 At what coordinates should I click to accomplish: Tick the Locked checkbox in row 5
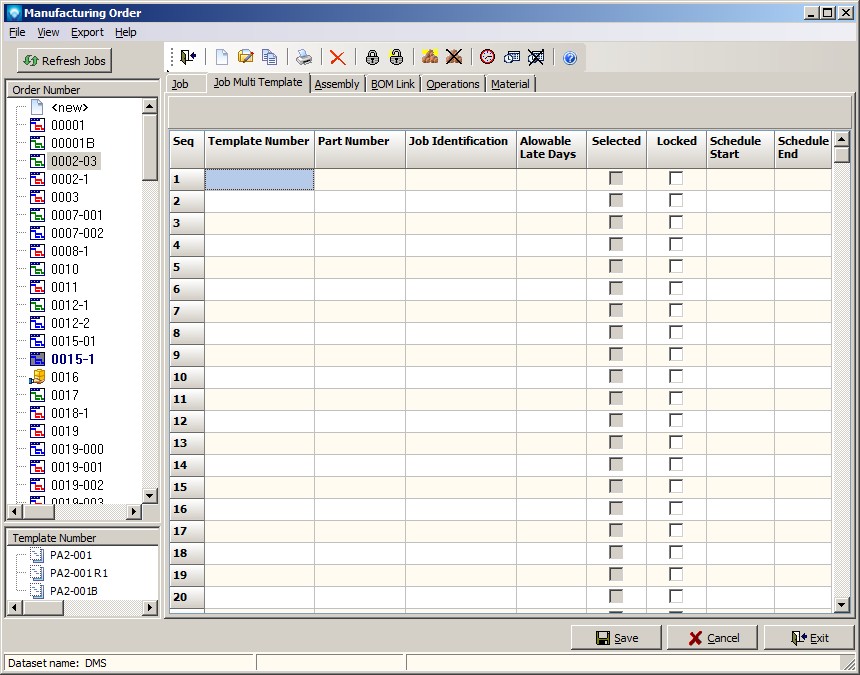point(676,267)
